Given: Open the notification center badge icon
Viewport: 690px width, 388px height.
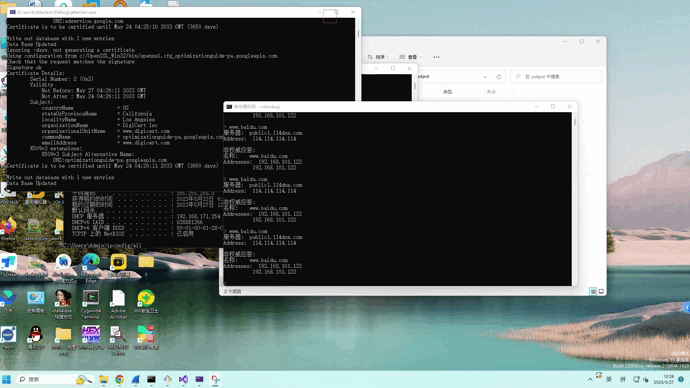Looking at the screenshot, I should [x=681, y=379].
